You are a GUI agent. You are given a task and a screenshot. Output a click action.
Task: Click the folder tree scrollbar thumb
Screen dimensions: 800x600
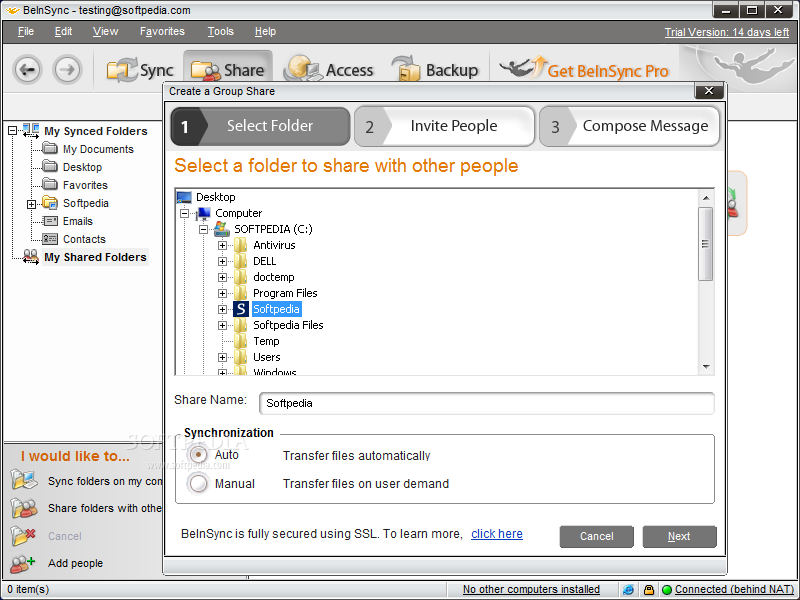pyautogui.click(x=706, y=244)
